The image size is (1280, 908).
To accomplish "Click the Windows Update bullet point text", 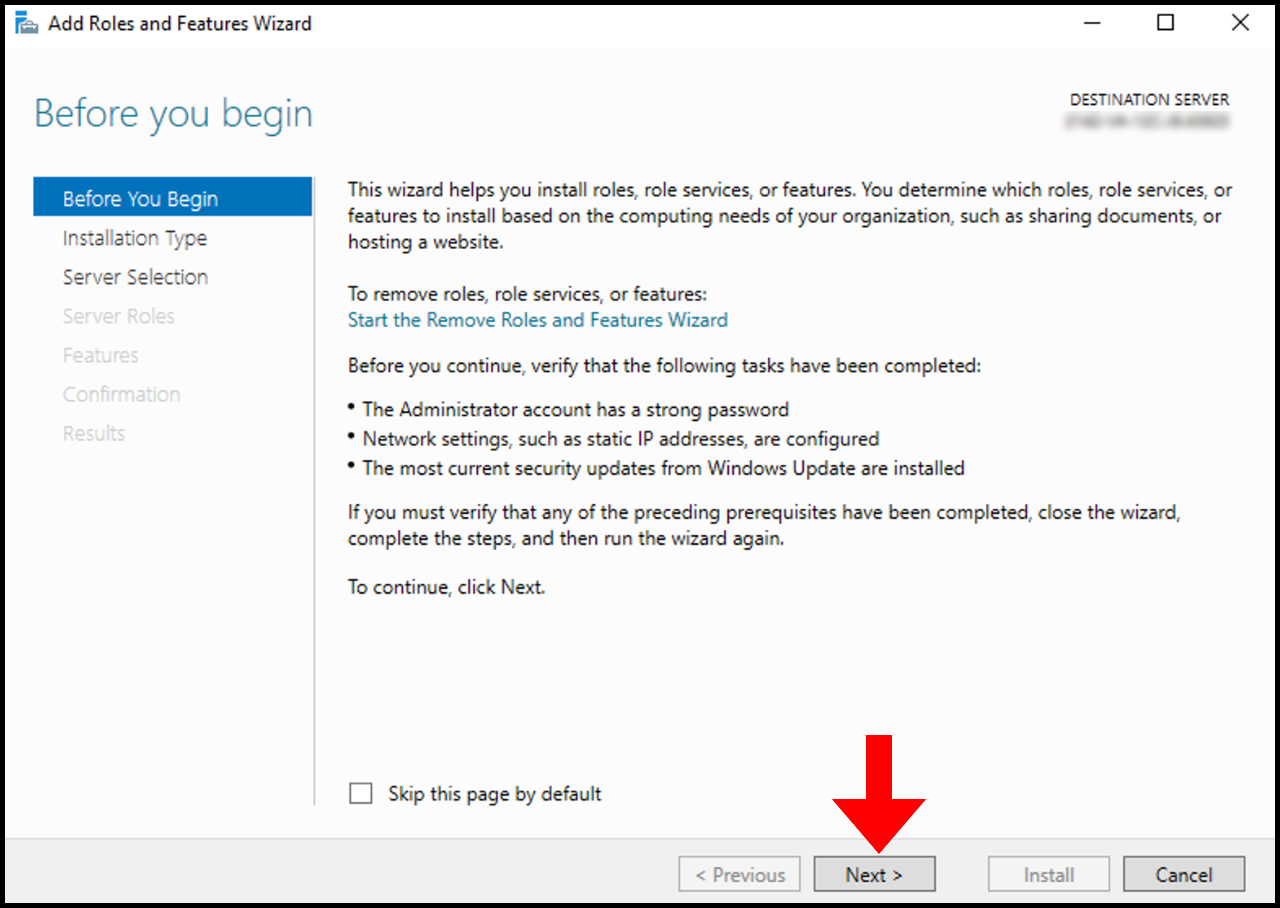I will (664, 467).
